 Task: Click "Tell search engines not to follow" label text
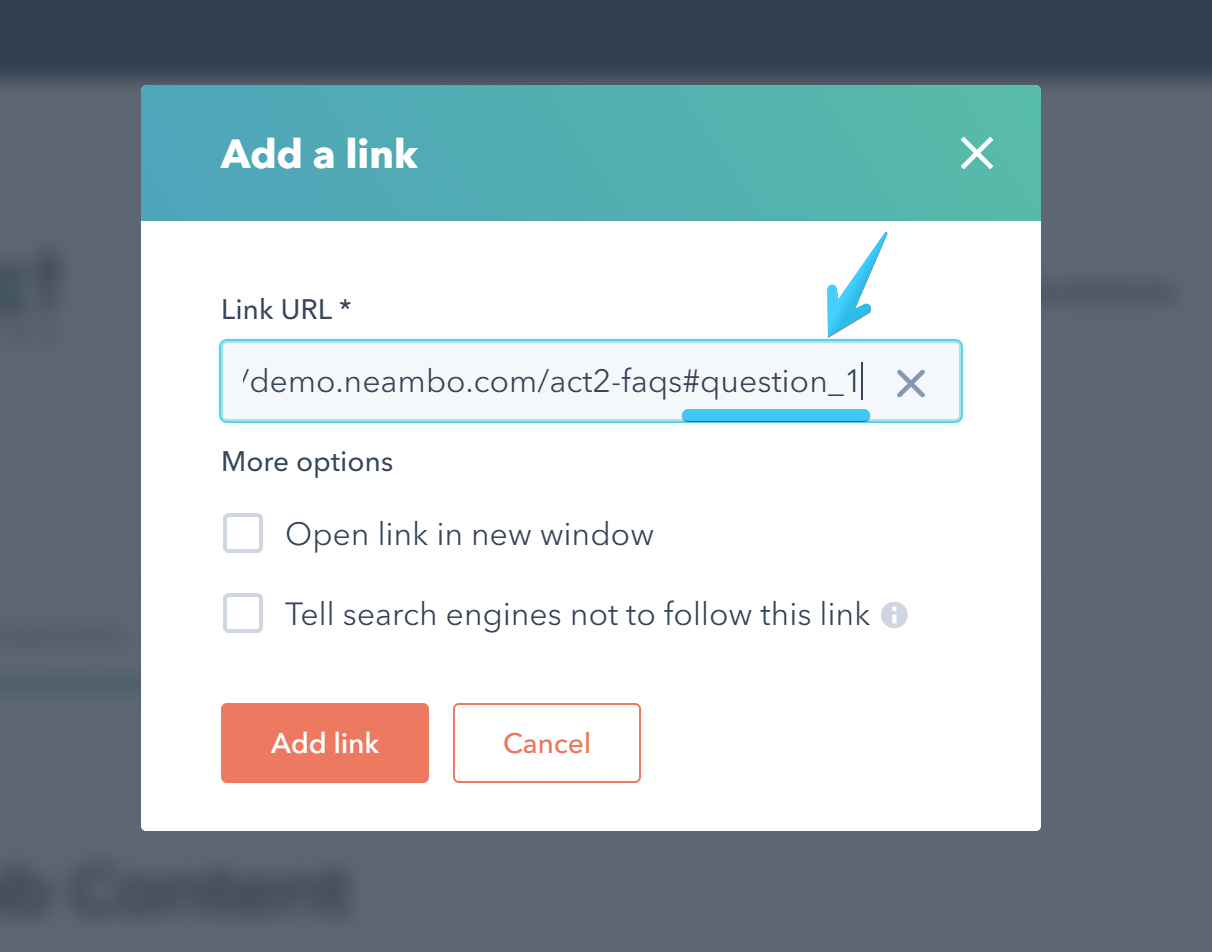pyautogui.click(x=577, y=614)
